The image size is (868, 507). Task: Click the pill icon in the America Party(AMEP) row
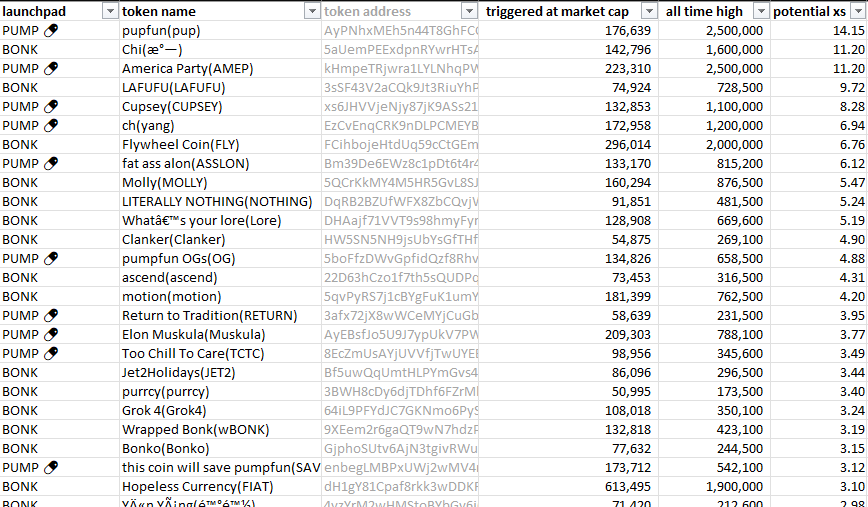51,69
